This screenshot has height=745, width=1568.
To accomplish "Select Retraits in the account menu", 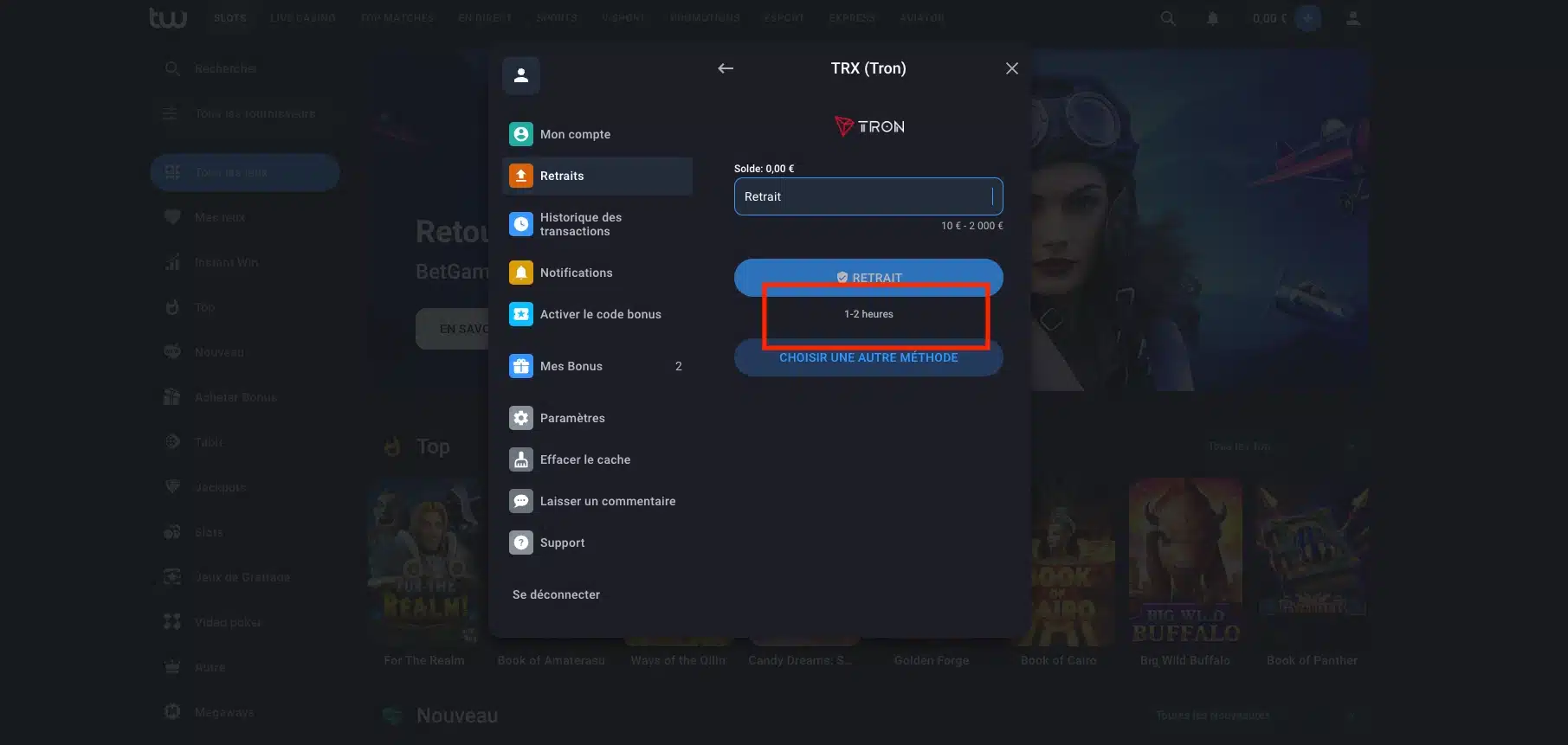I will [597, 176].
